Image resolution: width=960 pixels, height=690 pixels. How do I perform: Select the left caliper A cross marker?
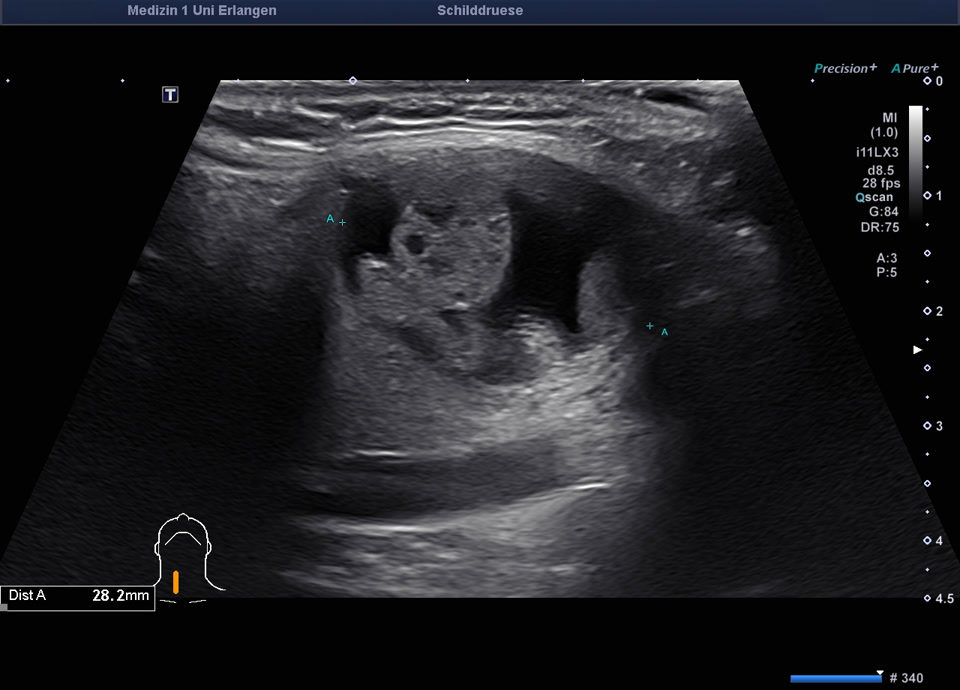pos(343,222)
